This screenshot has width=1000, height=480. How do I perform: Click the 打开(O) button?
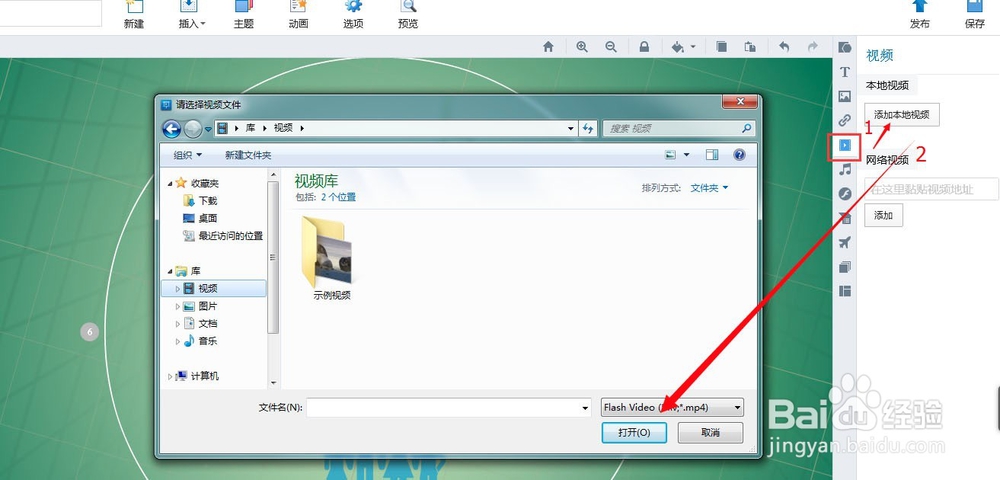(x=634, y=433)
